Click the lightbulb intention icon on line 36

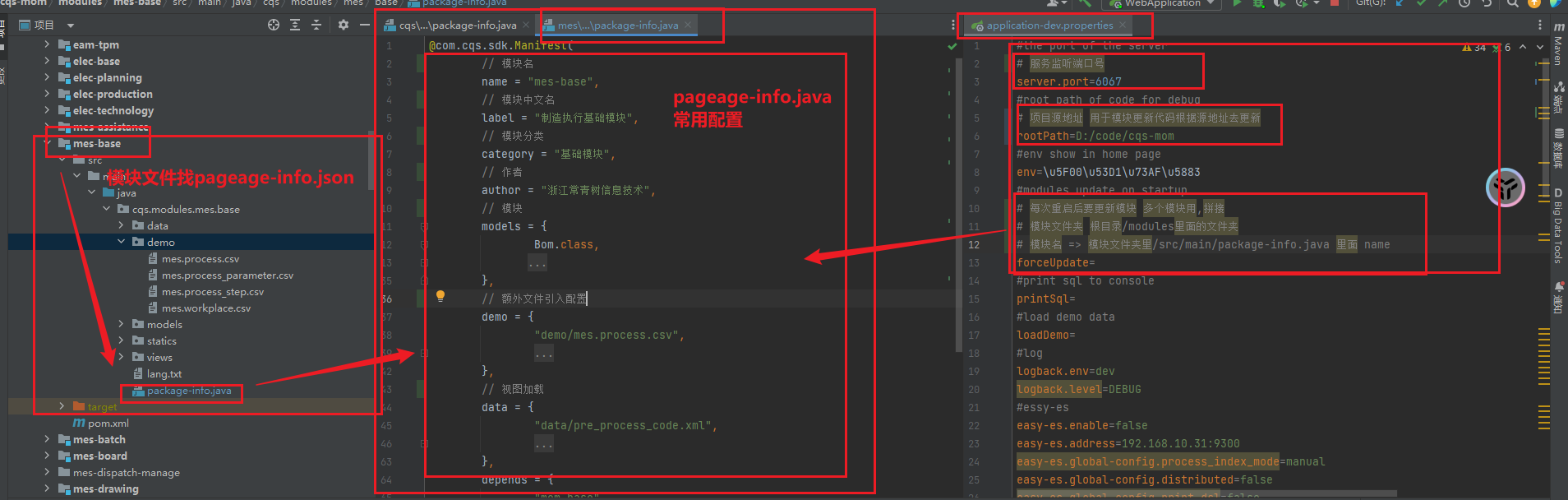pos(440,296)
